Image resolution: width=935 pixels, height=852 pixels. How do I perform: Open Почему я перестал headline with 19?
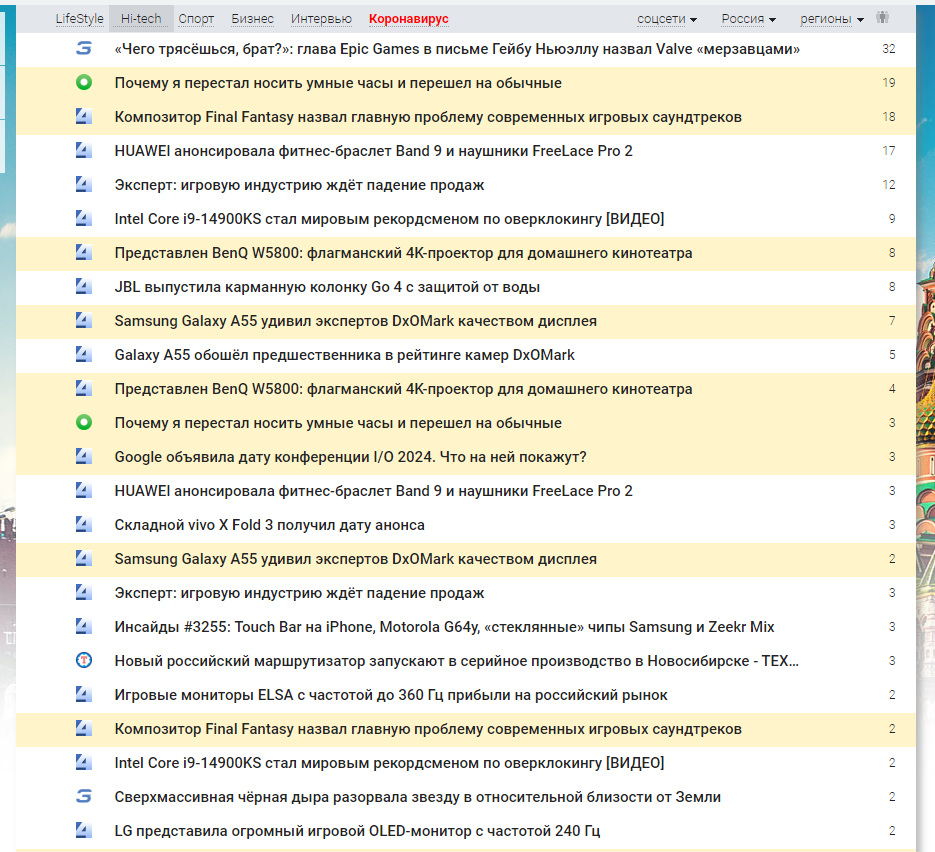pos(338,83)
